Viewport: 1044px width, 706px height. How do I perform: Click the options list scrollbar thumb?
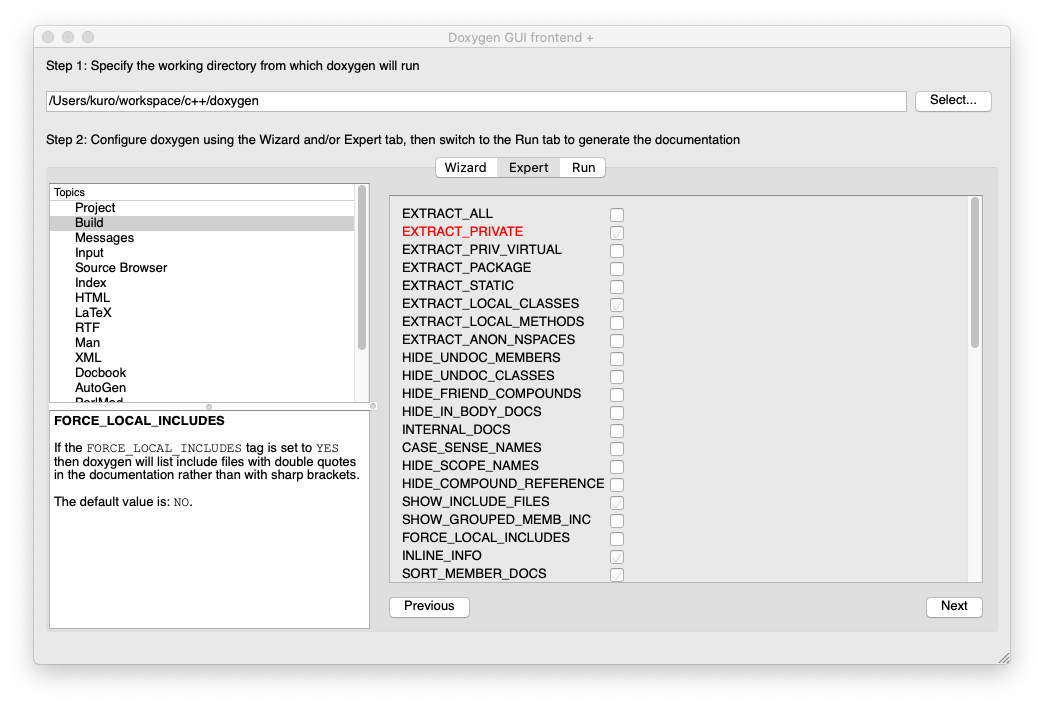[x=974, y=273]
